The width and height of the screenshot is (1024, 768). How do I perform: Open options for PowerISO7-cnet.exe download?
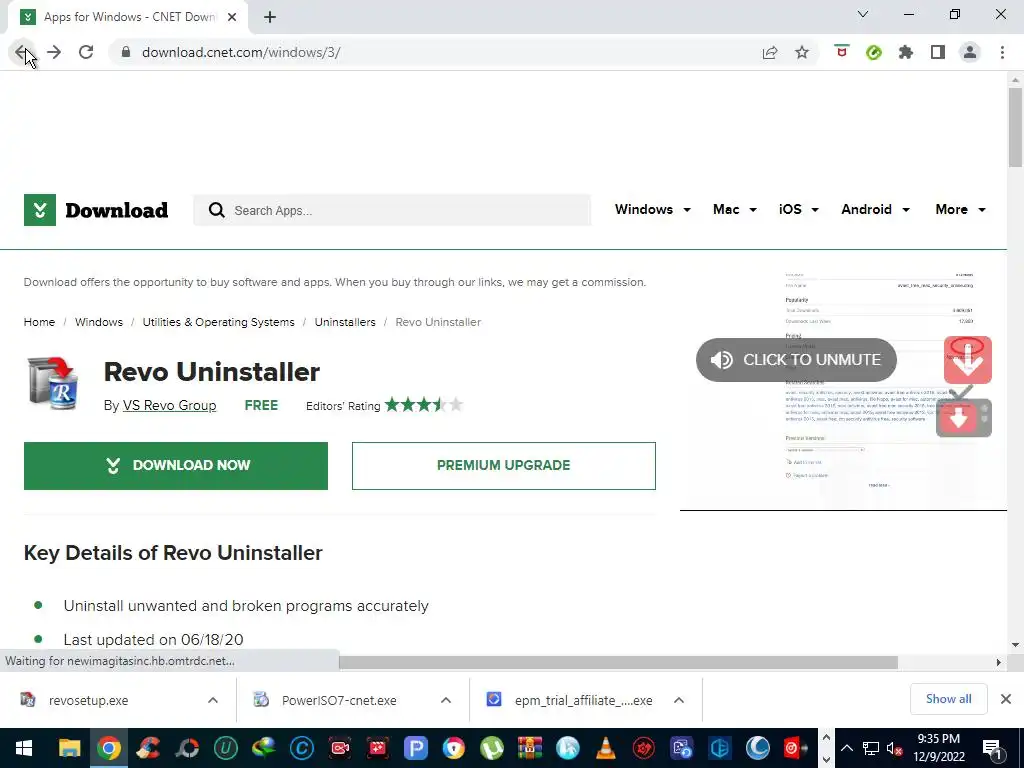pyautogui.click(x=446, y=700)
